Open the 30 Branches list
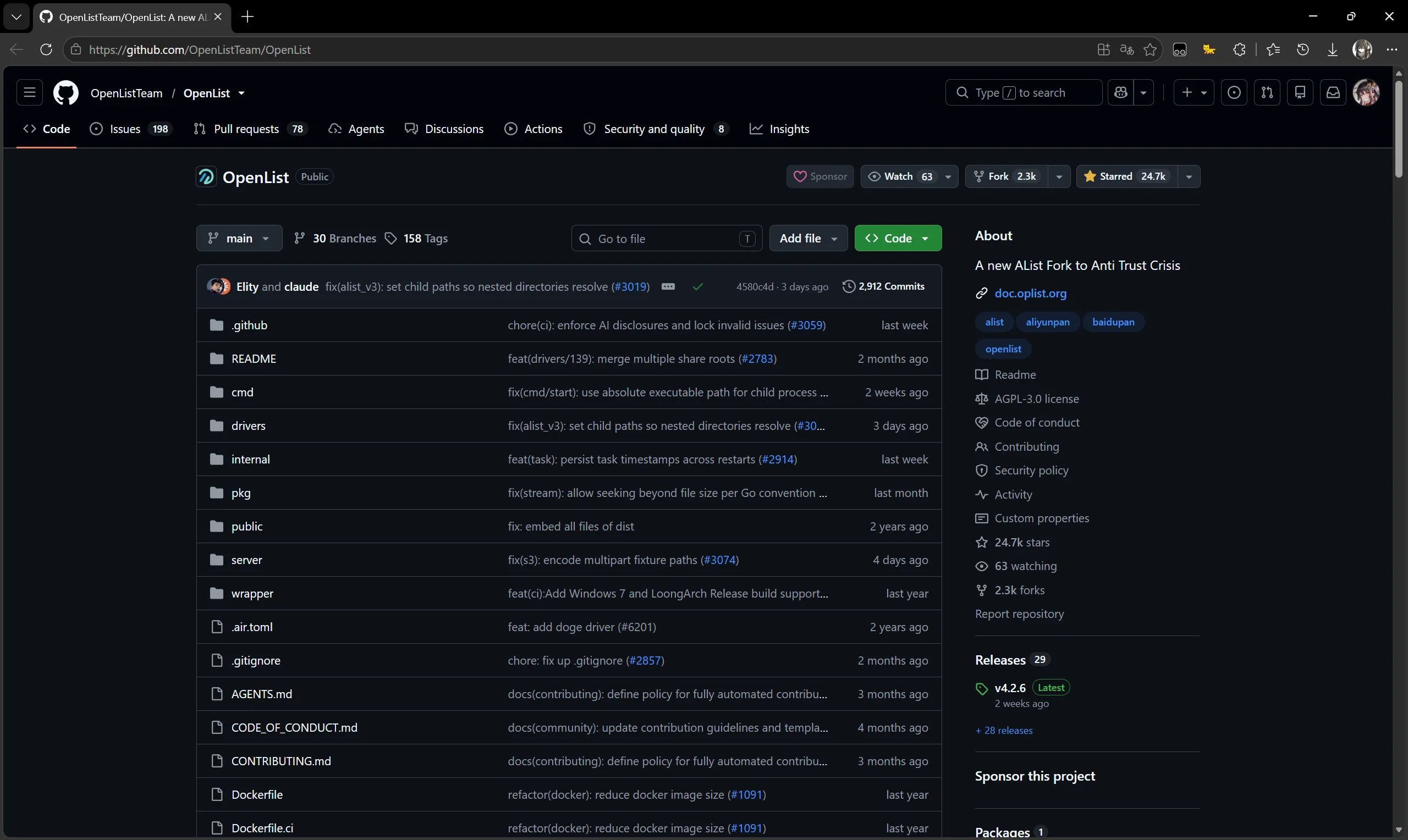The height and width of the screenshot is (840, 1408). [334, 238]
